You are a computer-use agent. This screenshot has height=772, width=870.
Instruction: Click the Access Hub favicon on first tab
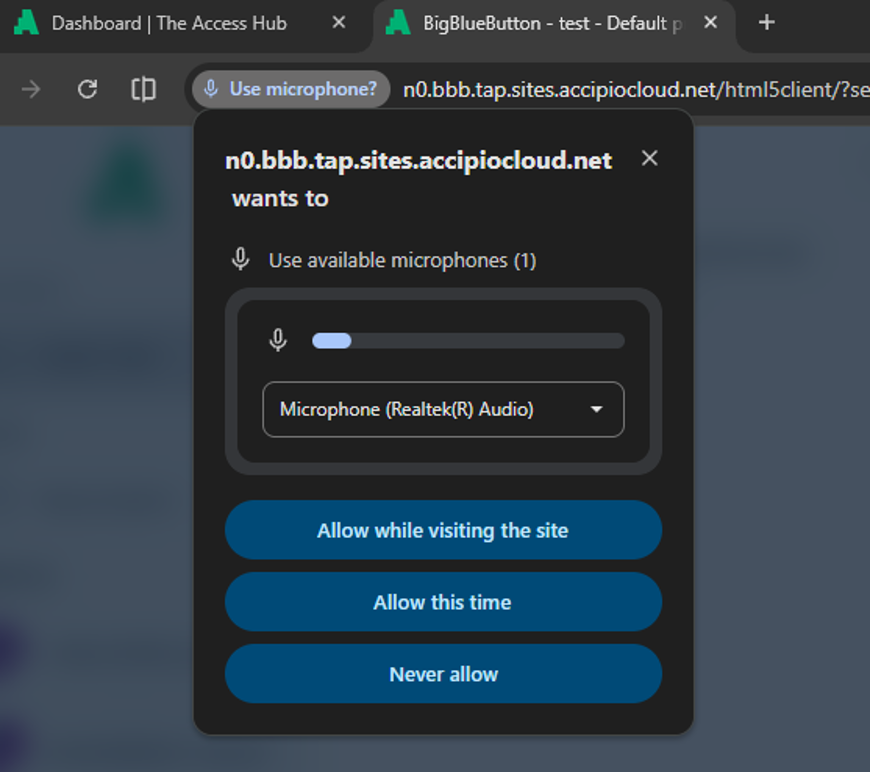point(26,23)
